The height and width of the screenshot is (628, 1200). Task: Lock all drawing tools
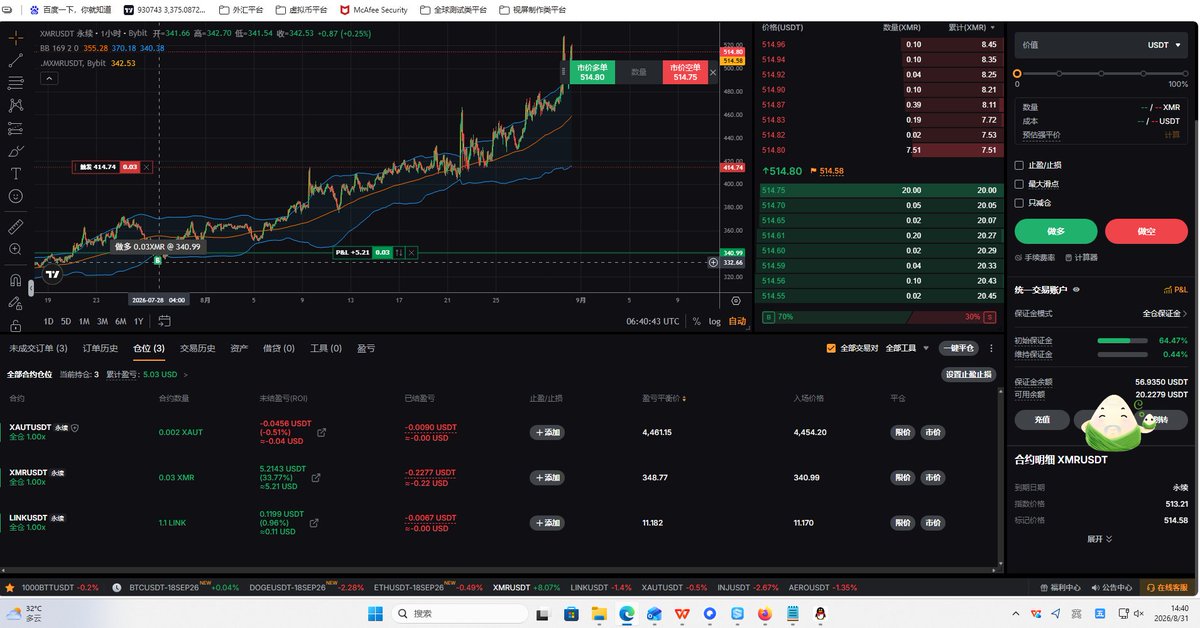(x=16, y=326)
